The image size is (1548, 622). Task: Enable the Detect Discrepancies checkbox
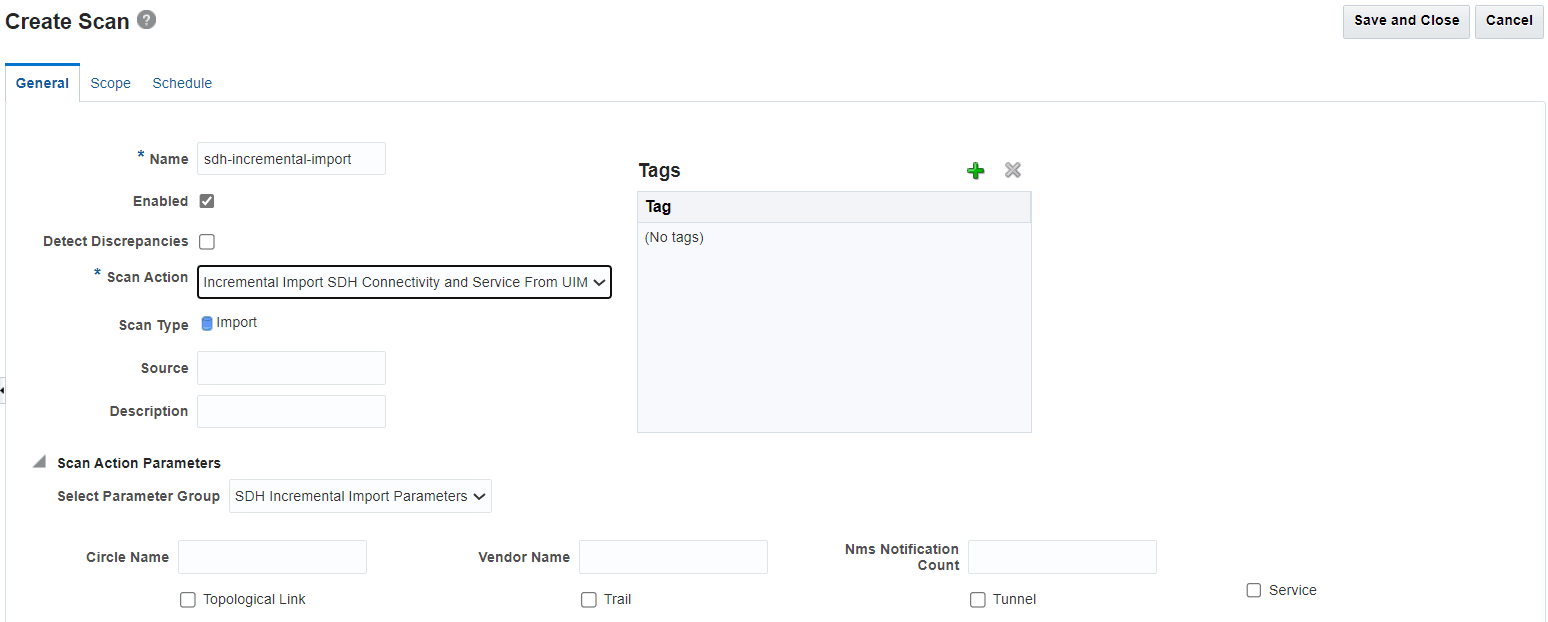pyautogui.click(x=207, y=241)
